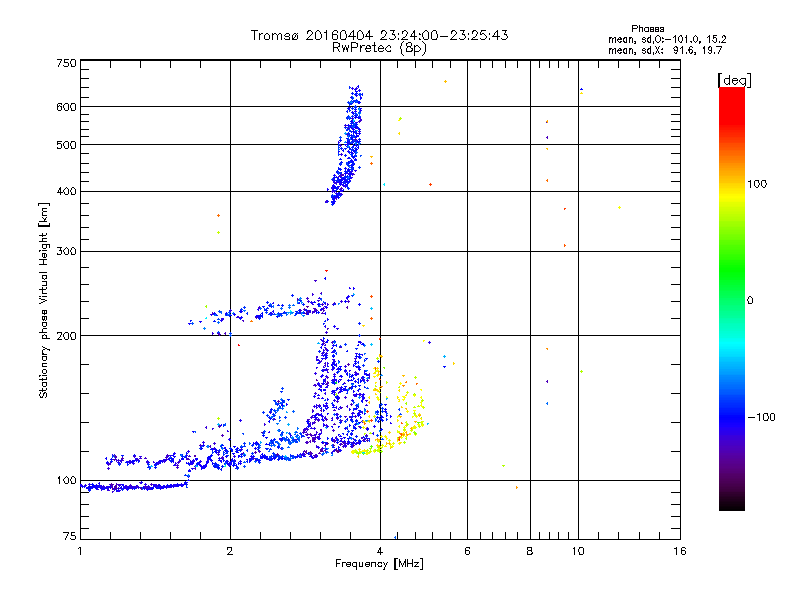The height and width of the screenshot is (600, 800).
Task: Click the 'Phases' statistics heading
Action: pyautogui.click(x=647, y=29)
